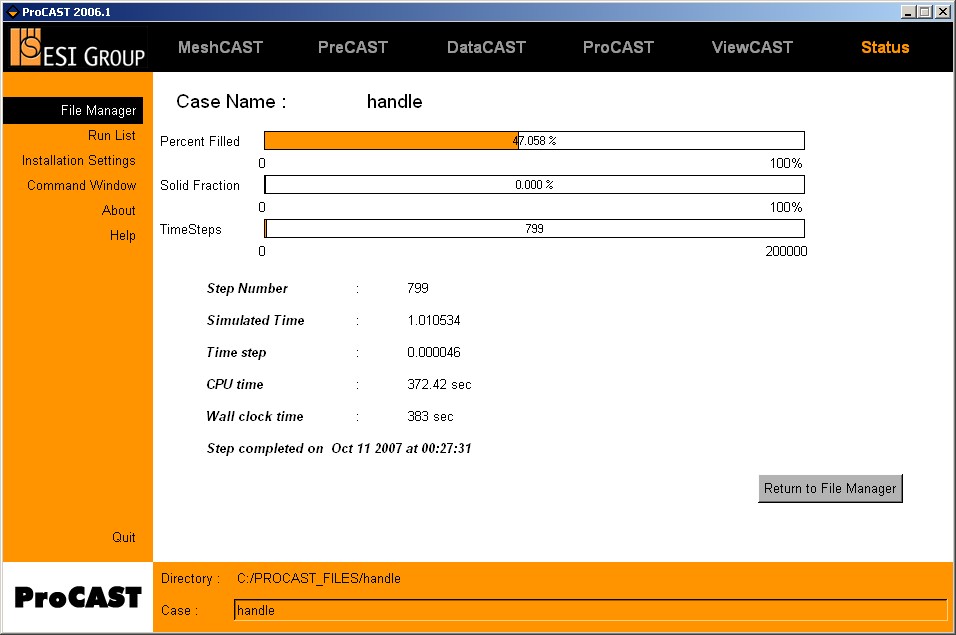Screen dimensions: 956x635
Task: Click the step completed date Oct 11 2007
Action: pyautogui.click(x=366, y=449)
